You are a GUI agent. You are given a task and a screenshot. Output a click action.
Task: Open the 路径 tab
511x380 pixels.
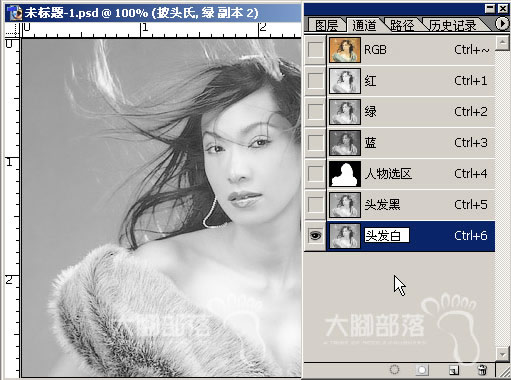pyautogui.click(x=402, y=25)
